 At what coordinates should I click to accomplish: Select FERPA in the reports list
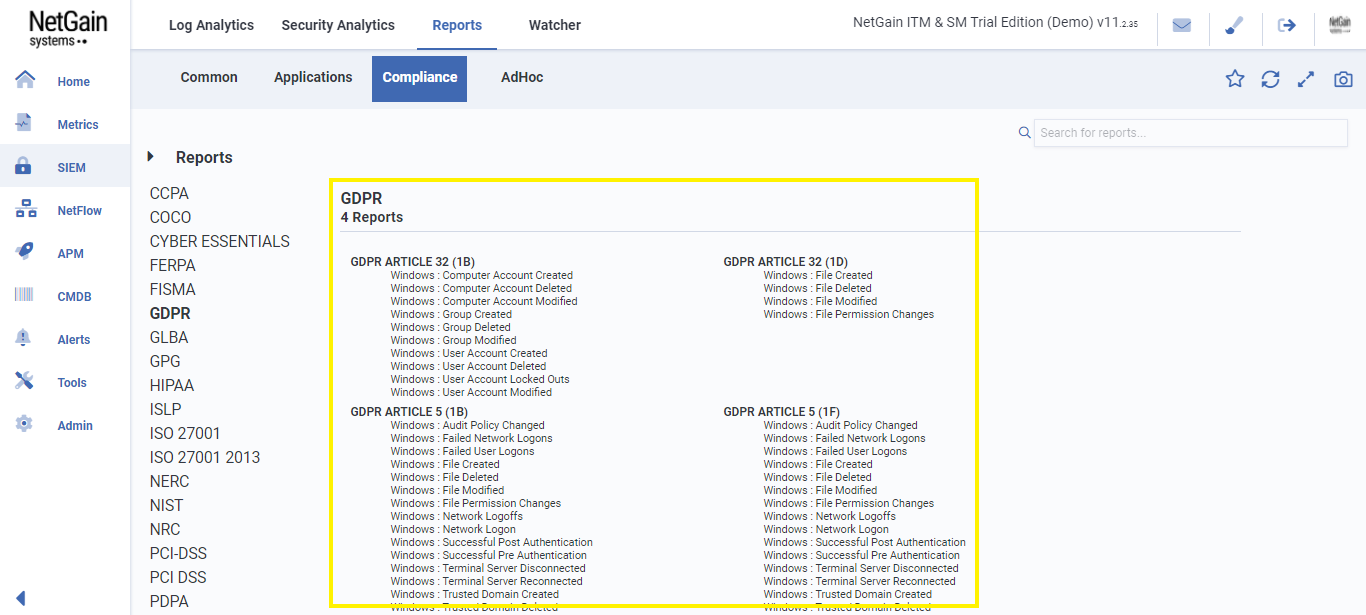(x=173, y=265)
